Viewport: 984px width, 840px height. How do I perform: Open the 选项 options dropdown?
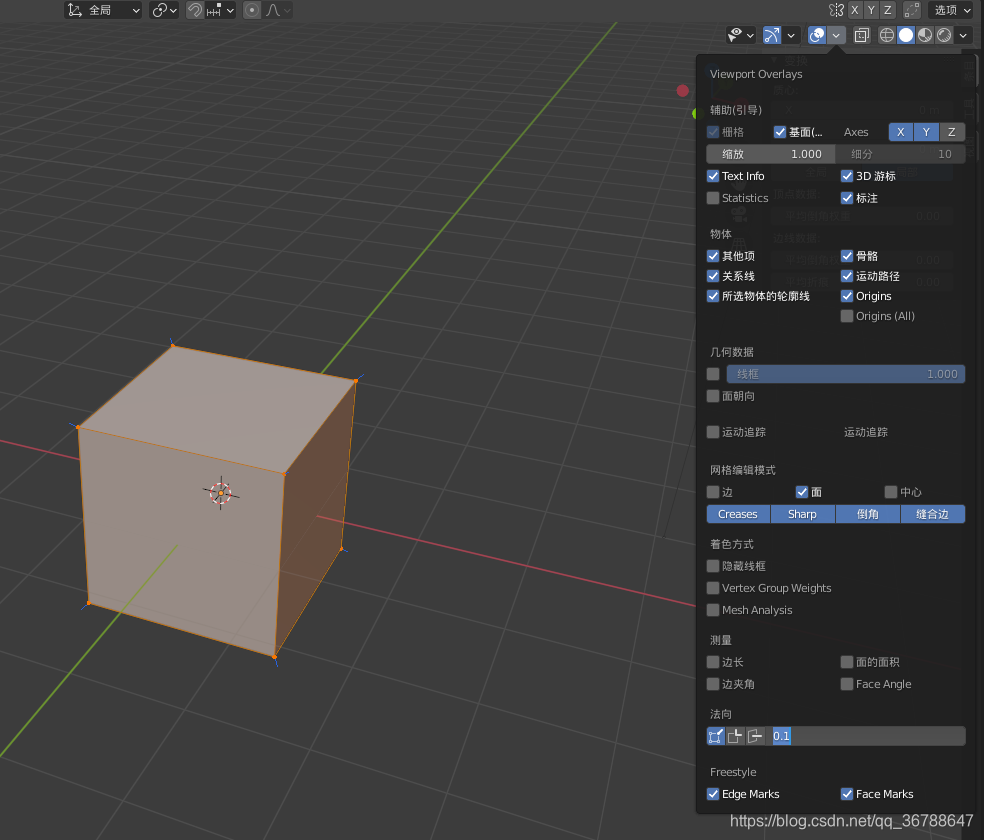951,10
